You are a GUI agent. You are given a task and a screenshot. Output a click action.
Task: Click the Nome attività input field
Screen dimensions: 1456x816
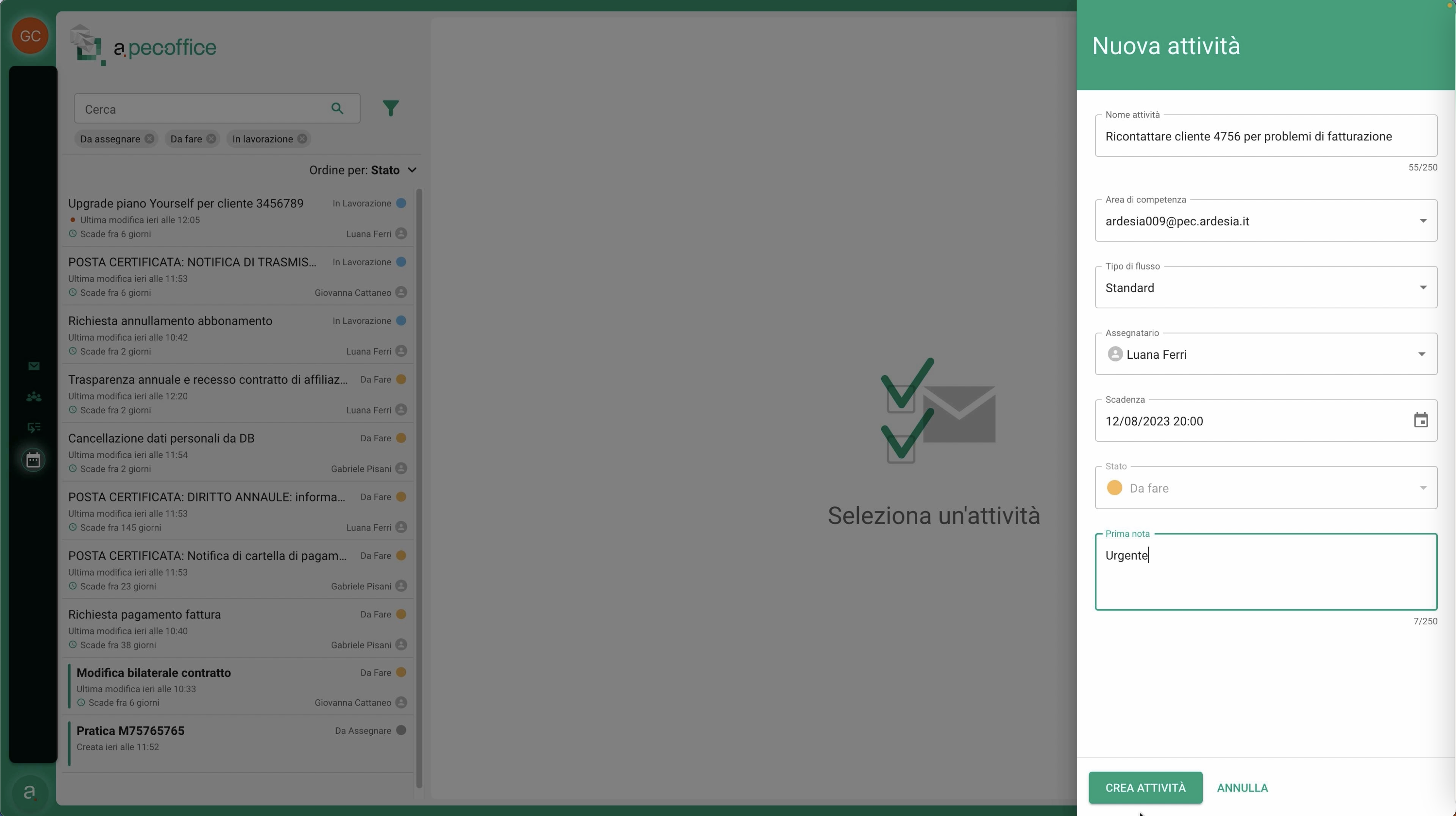click(x=1266, y=136)
